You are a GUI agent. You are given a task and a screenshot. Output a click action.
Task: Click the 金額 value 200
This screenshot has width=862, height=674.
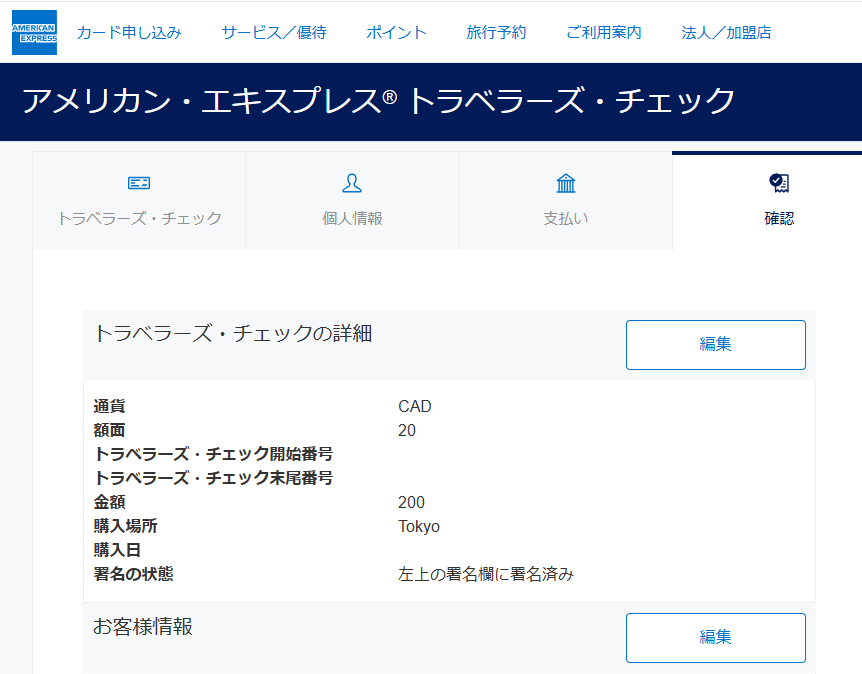click(x=411, y=502)
